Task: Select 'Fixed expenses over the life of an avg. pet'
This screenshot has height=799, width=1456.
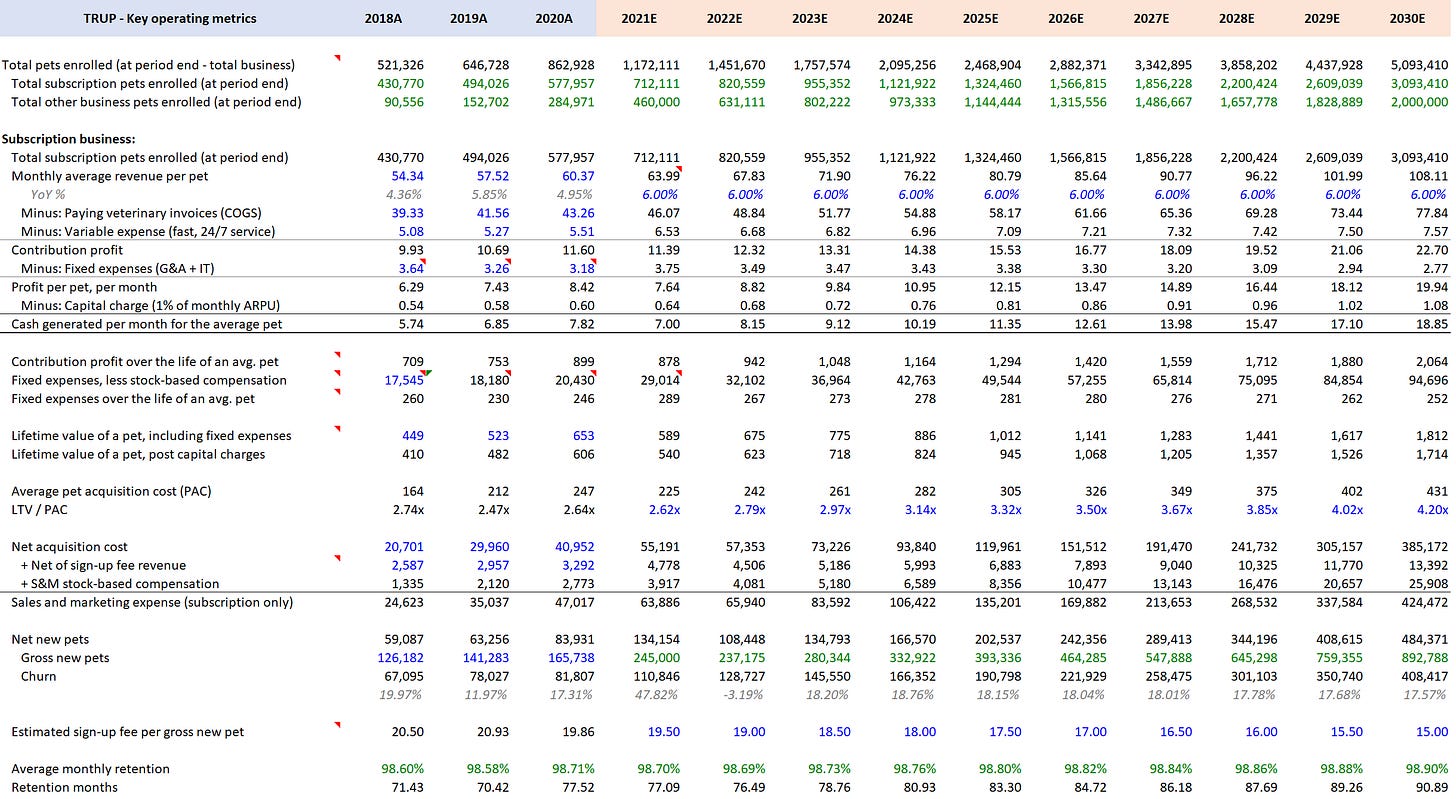Action: pos(133,398)
